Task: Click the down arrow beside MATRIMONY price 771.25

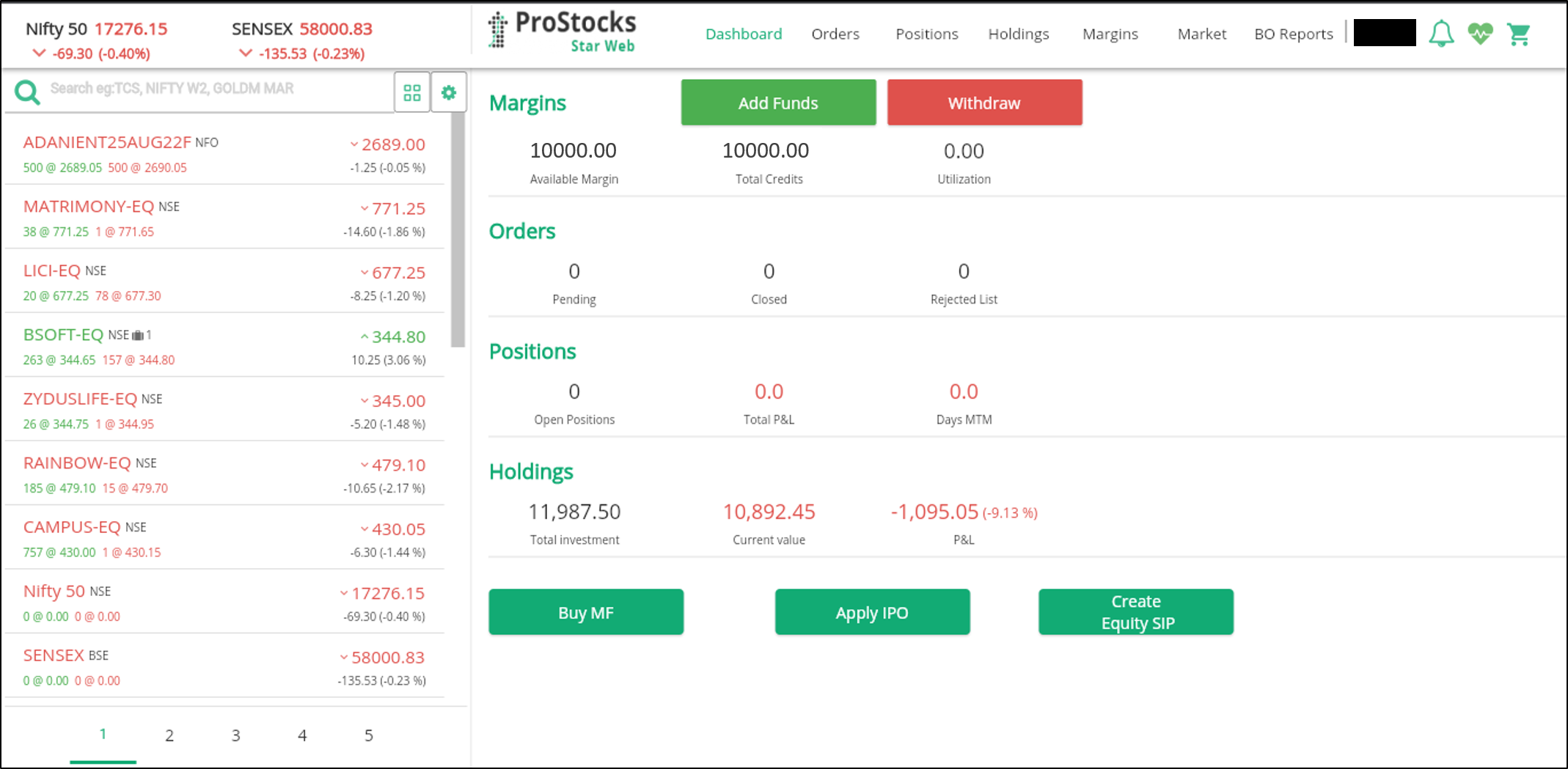Action: [x=364, y=209]
